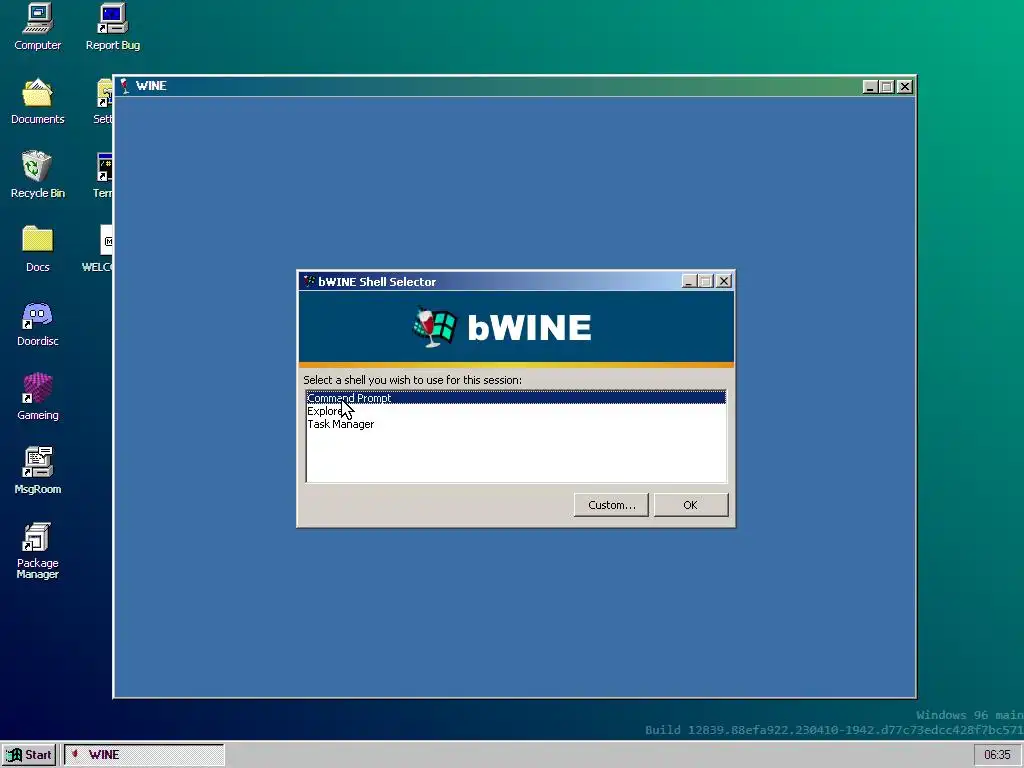This screenshot has width=1024, height=768.
Task: Open the Package Manager shortcut
Action: click(x=37, y=551)
